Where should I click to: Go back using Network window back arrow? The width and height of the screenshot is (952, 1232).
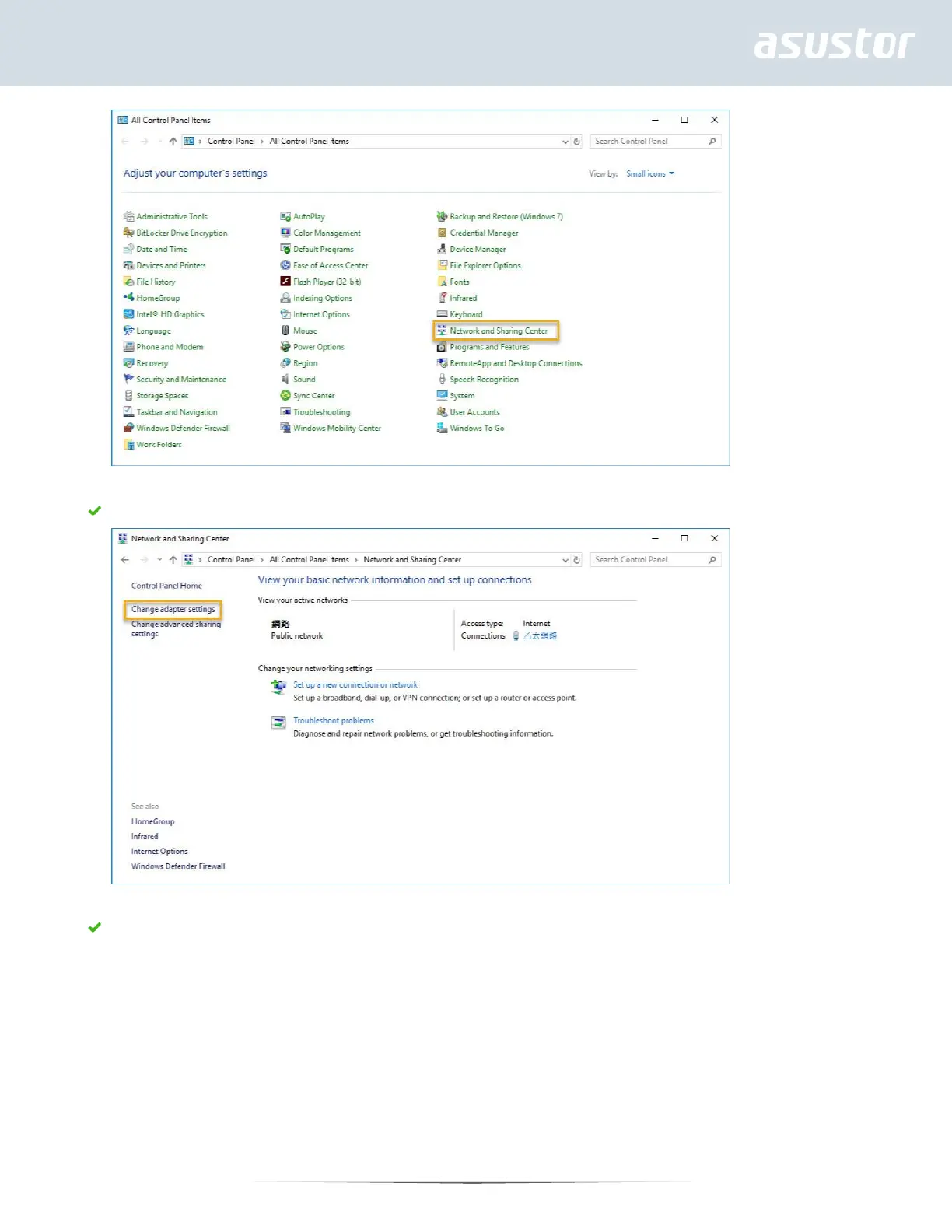coord(125,560)
